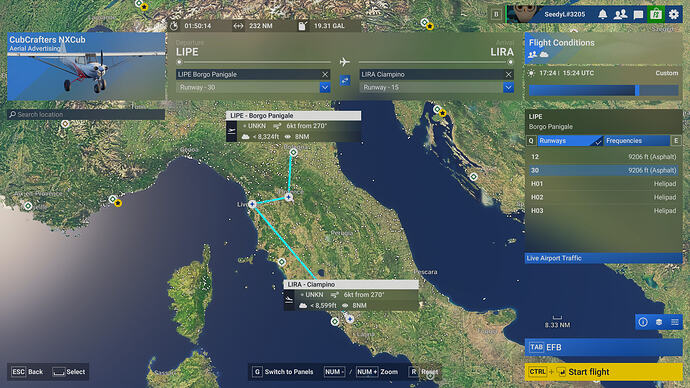Select helipad H02 row
This screenshot has width=690, height=388.
[x=603, y=197]
